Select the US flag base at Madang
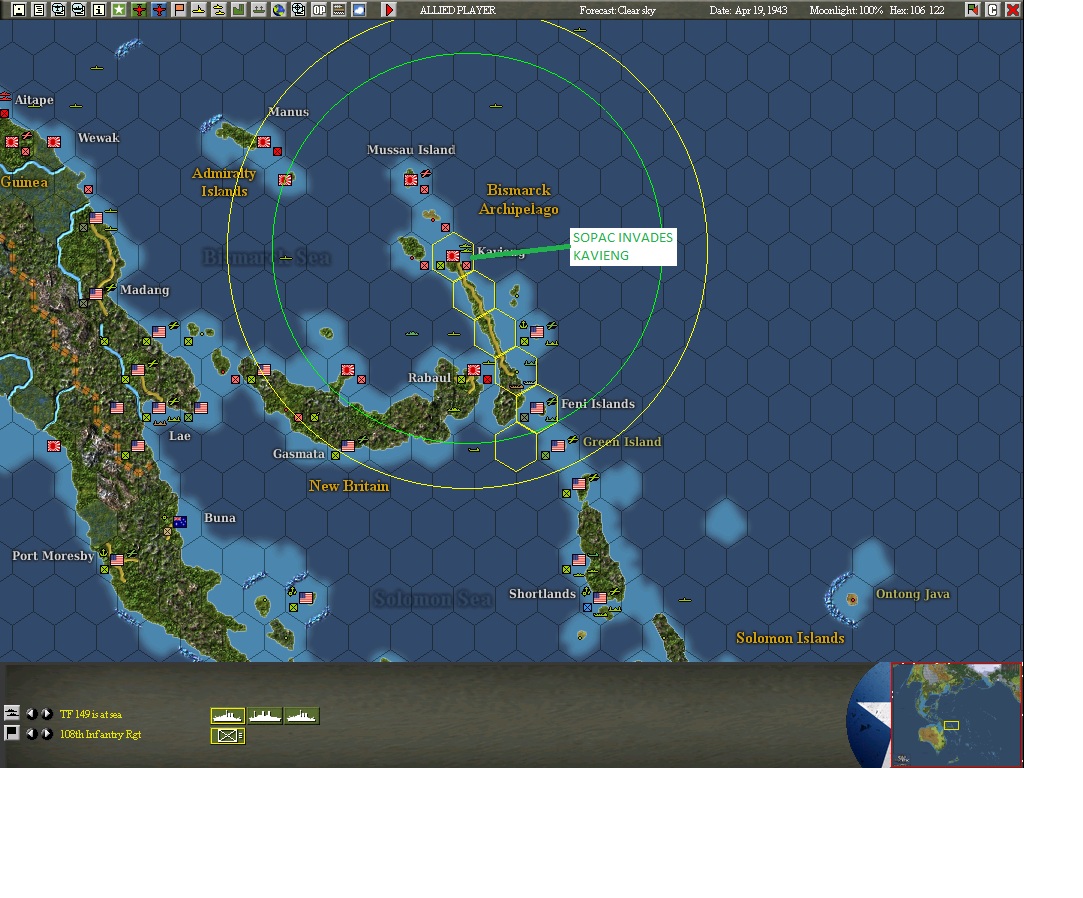The height and width of the screenshot is (898, 1083). [96, 294]
